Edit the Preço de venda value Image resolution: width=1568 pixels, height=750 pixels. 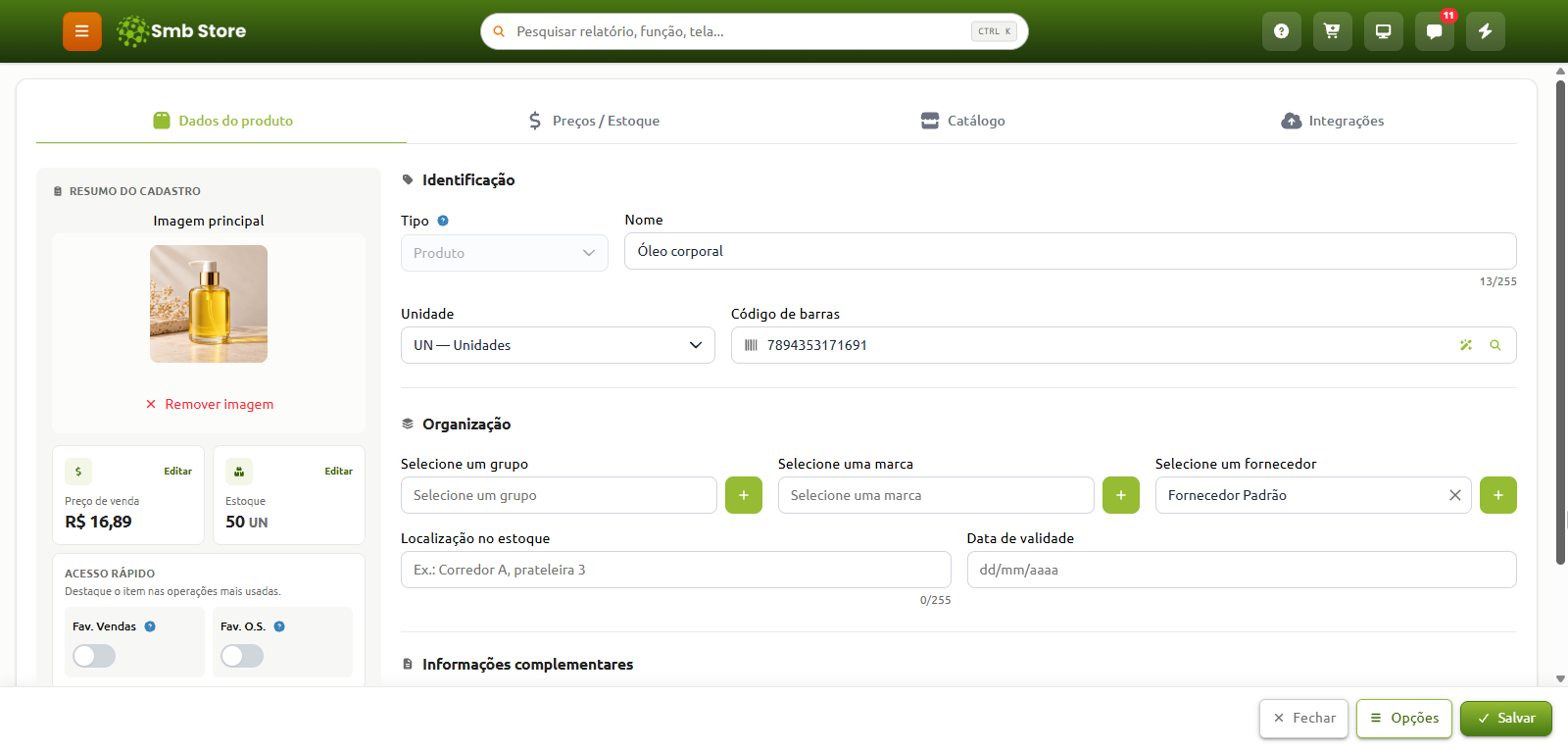point(177,472)
